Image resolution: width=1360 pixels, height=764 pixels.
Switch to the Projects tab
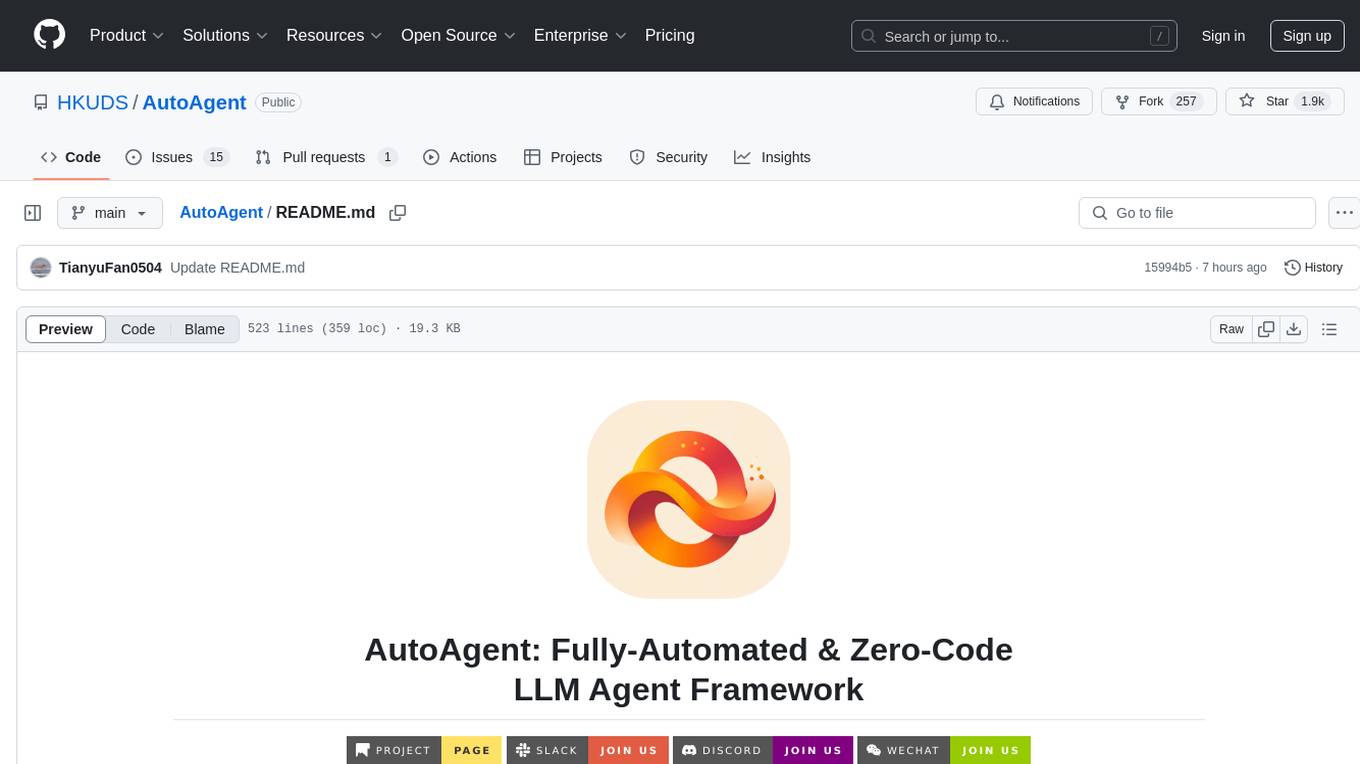[x=563, y=157]
